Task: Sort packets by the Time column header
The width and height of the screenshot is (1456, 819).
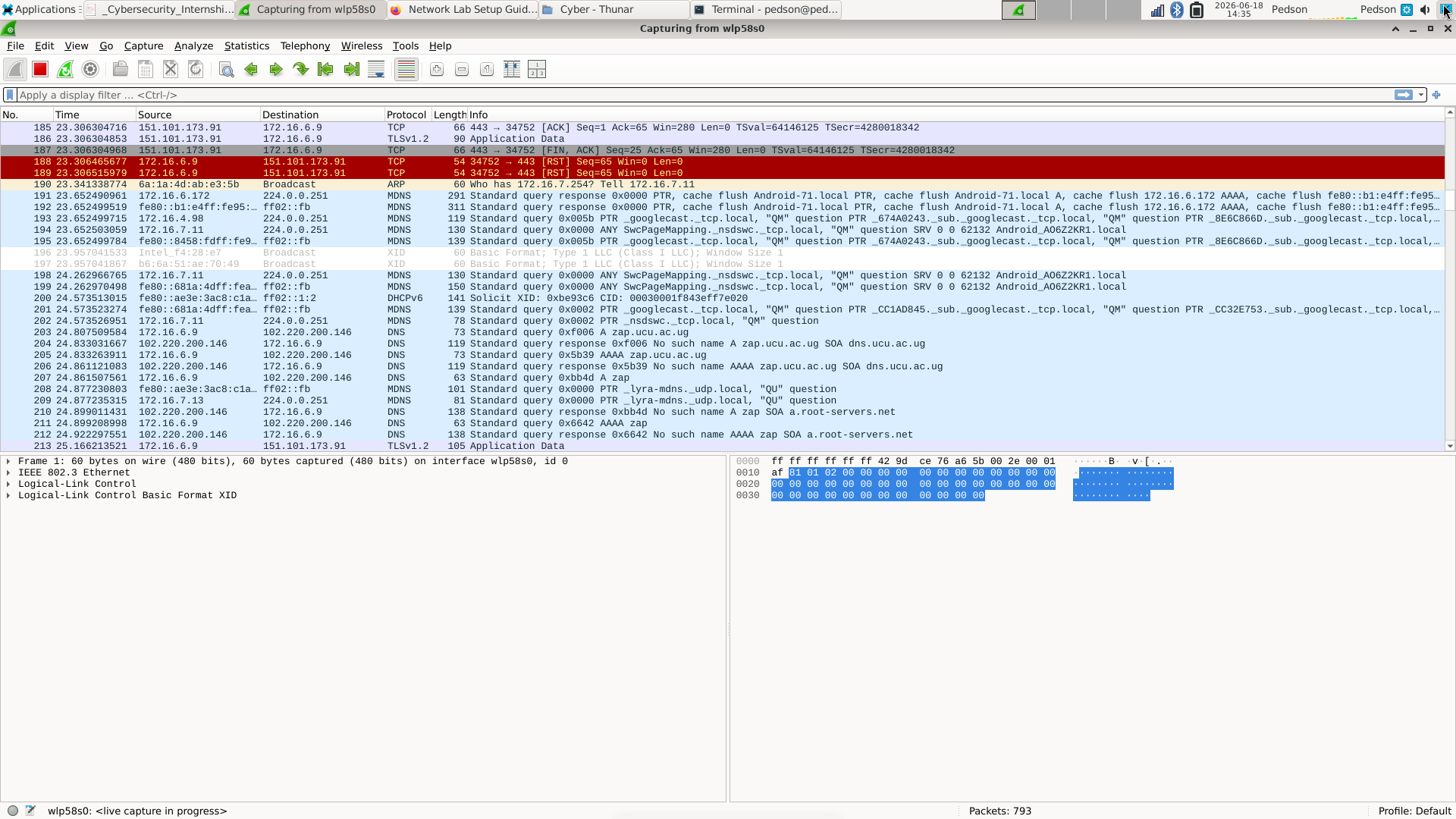Action: [x=94, y=115]
